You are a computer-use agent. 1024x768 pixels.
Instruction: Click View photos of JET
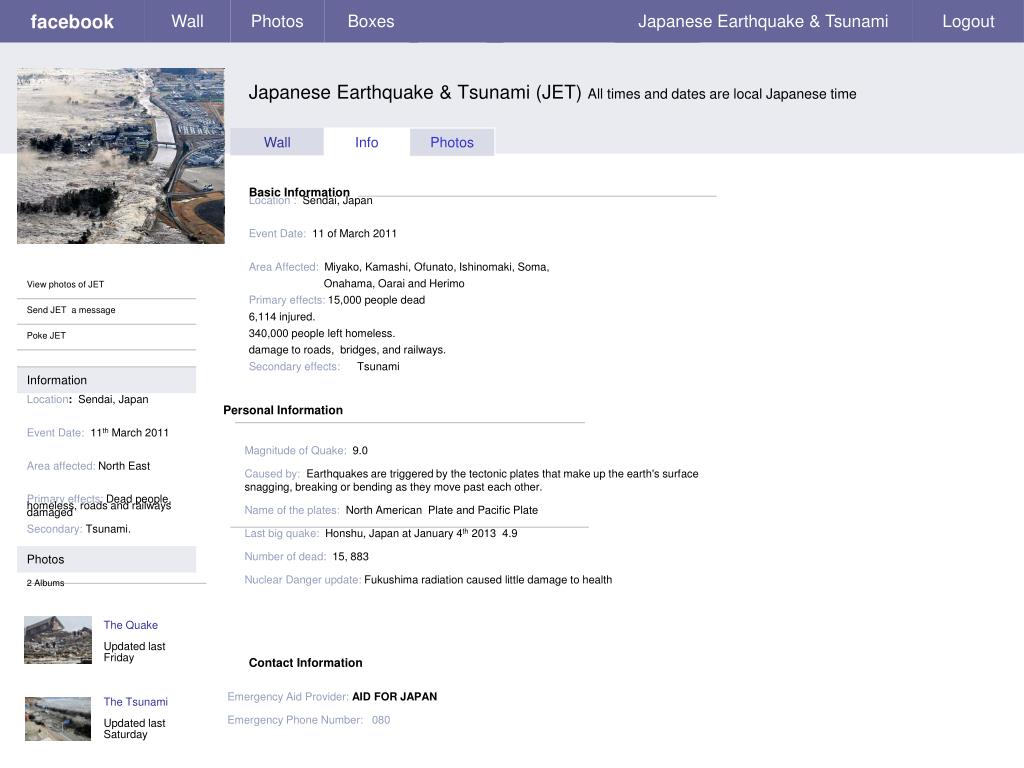65,284
